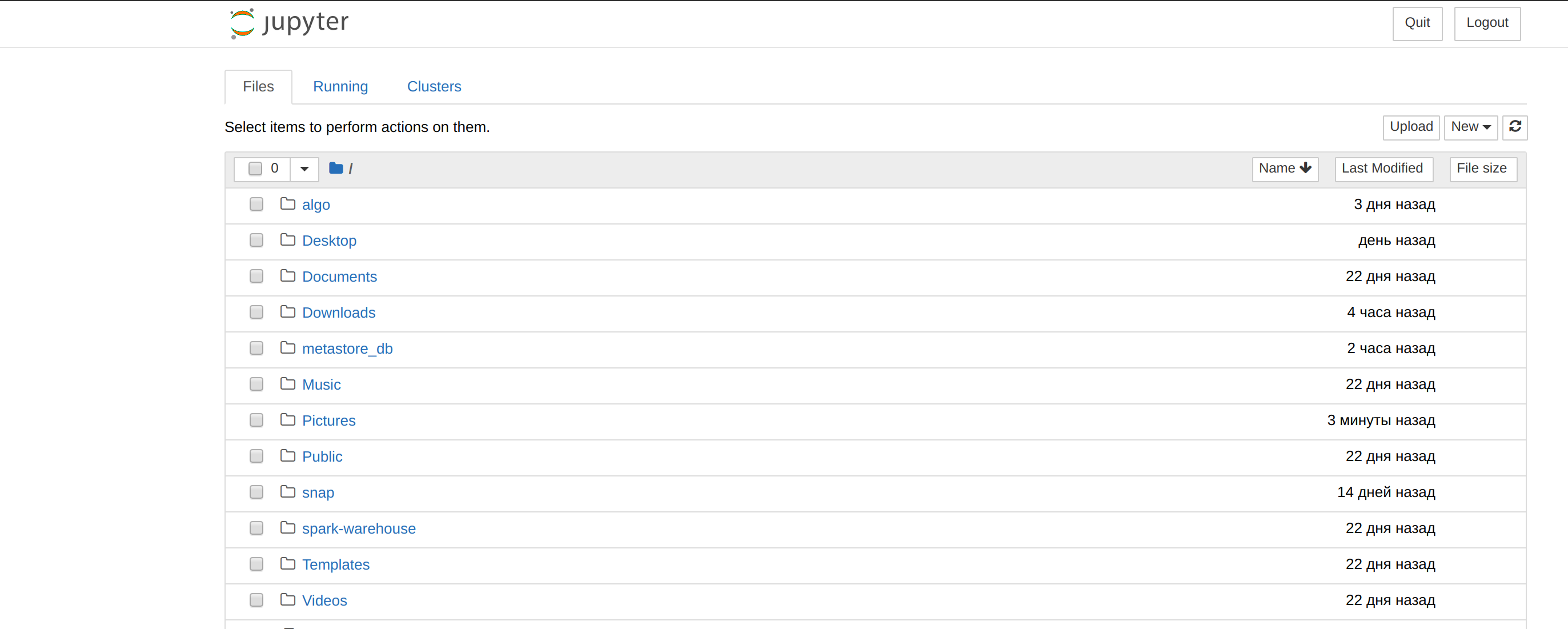The height and width of the screenshot is (629, 1568).
Task: Tick the checkbox for Desktop folder
Action: point(256,240)
